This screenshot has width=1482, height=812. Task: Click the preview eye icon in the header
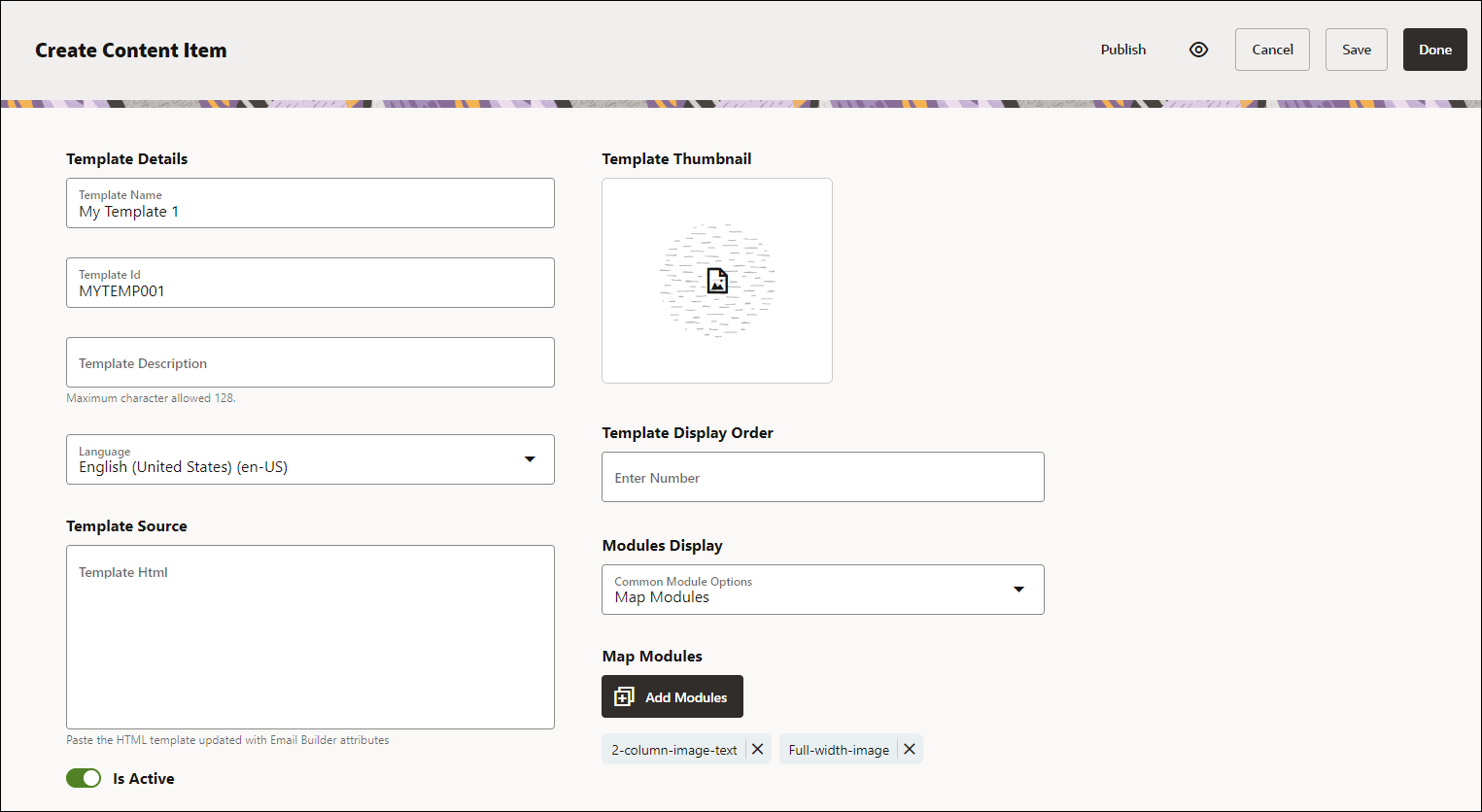pos(1198,49)
